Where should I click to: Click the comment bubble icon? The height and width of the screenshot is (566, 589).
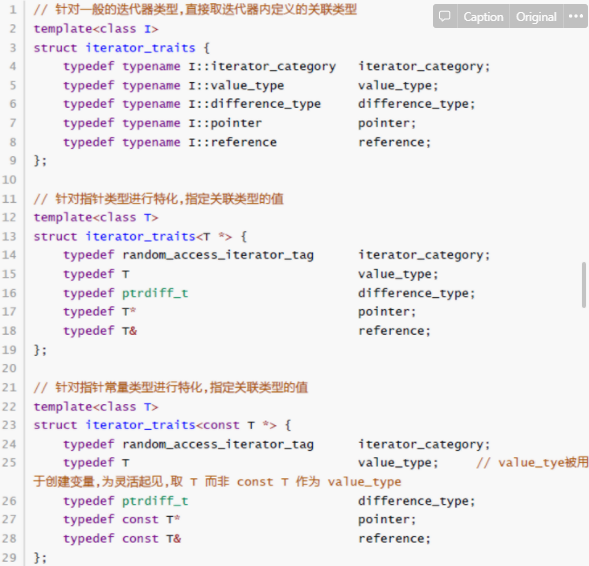tap(445, 16)
